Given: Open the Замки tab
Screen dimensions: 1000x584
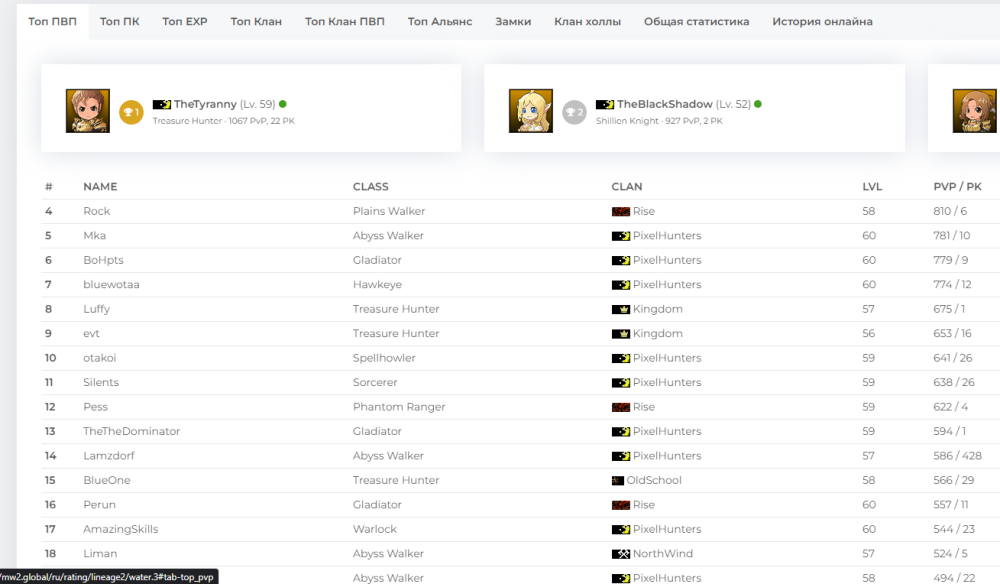Looking at the screenshot, I should (513, 21).
